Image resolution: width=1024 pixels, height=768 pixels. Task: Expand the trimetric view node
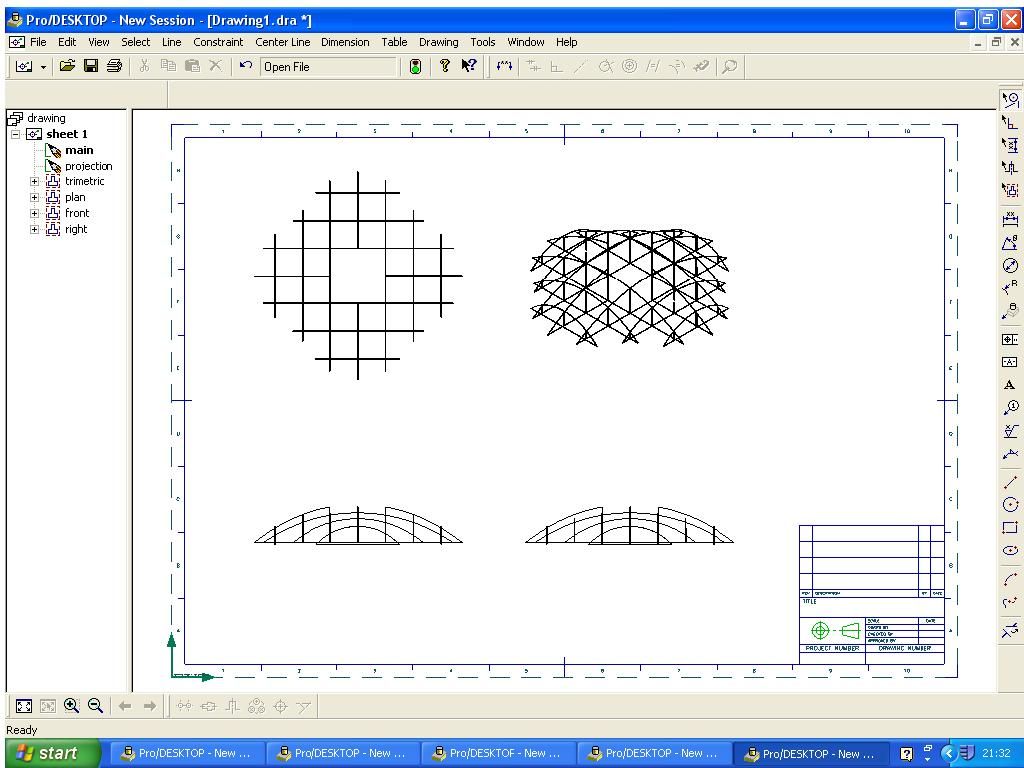[35, 182]
